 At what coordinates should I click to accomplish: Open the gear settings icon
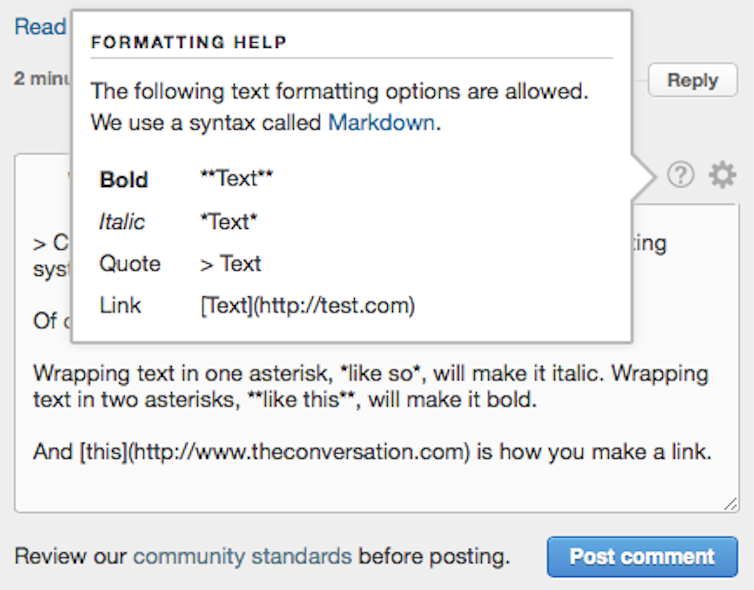point(722,175)
